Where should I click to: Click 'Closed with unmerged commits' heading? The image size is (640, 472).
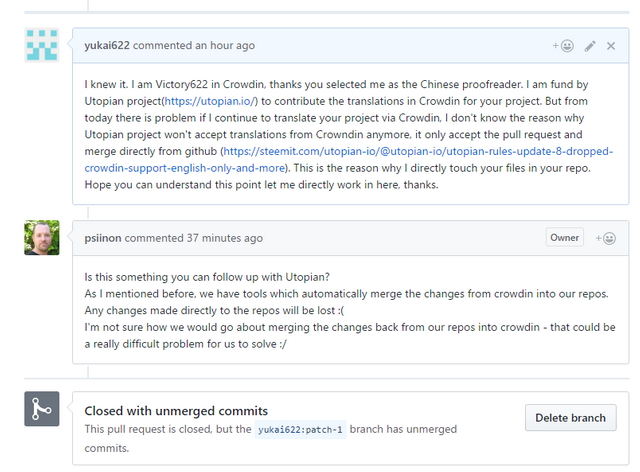[x=176, y=410]
